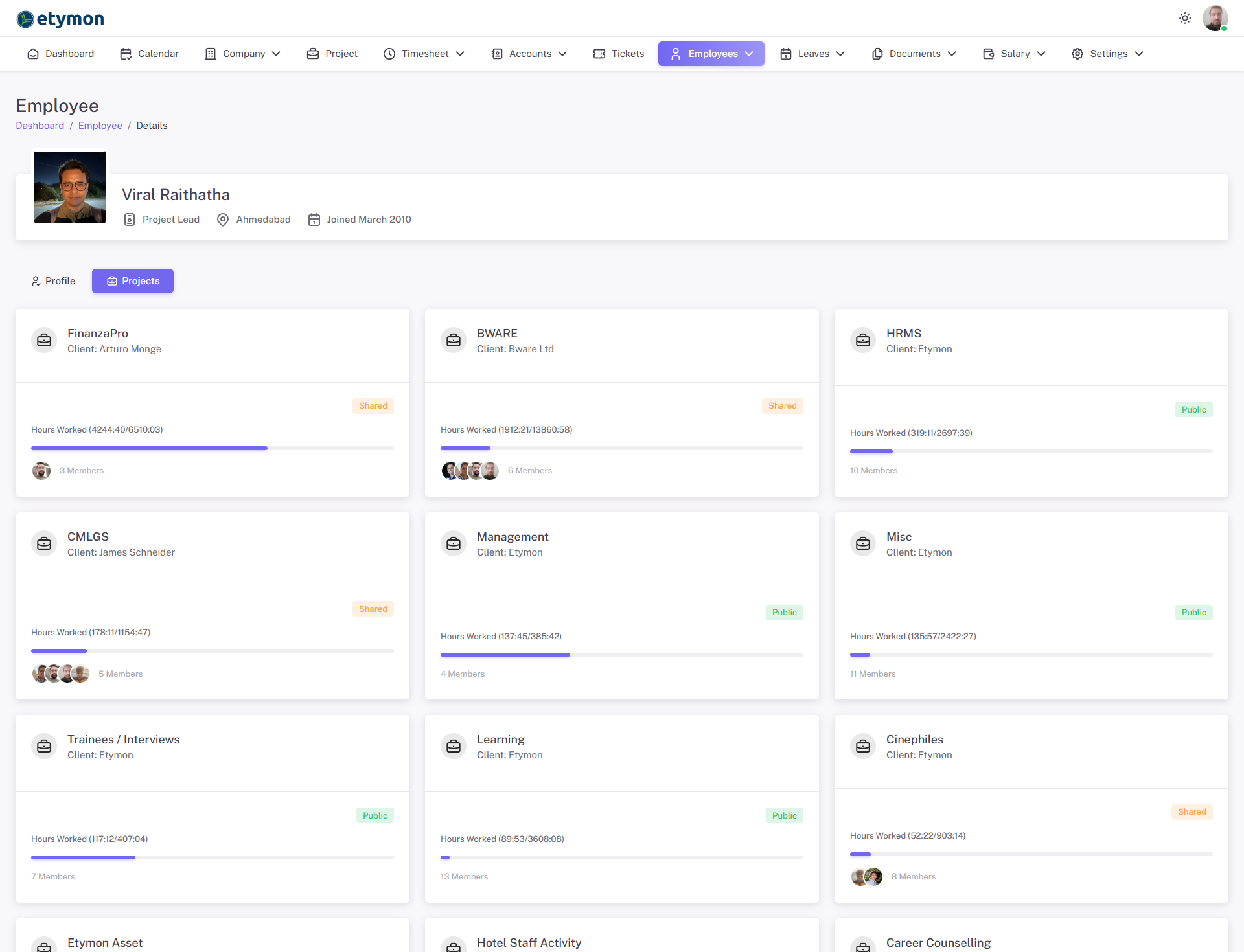Click the BWARE project briefcase icon

pyautogui.click(x=454, y=340)
